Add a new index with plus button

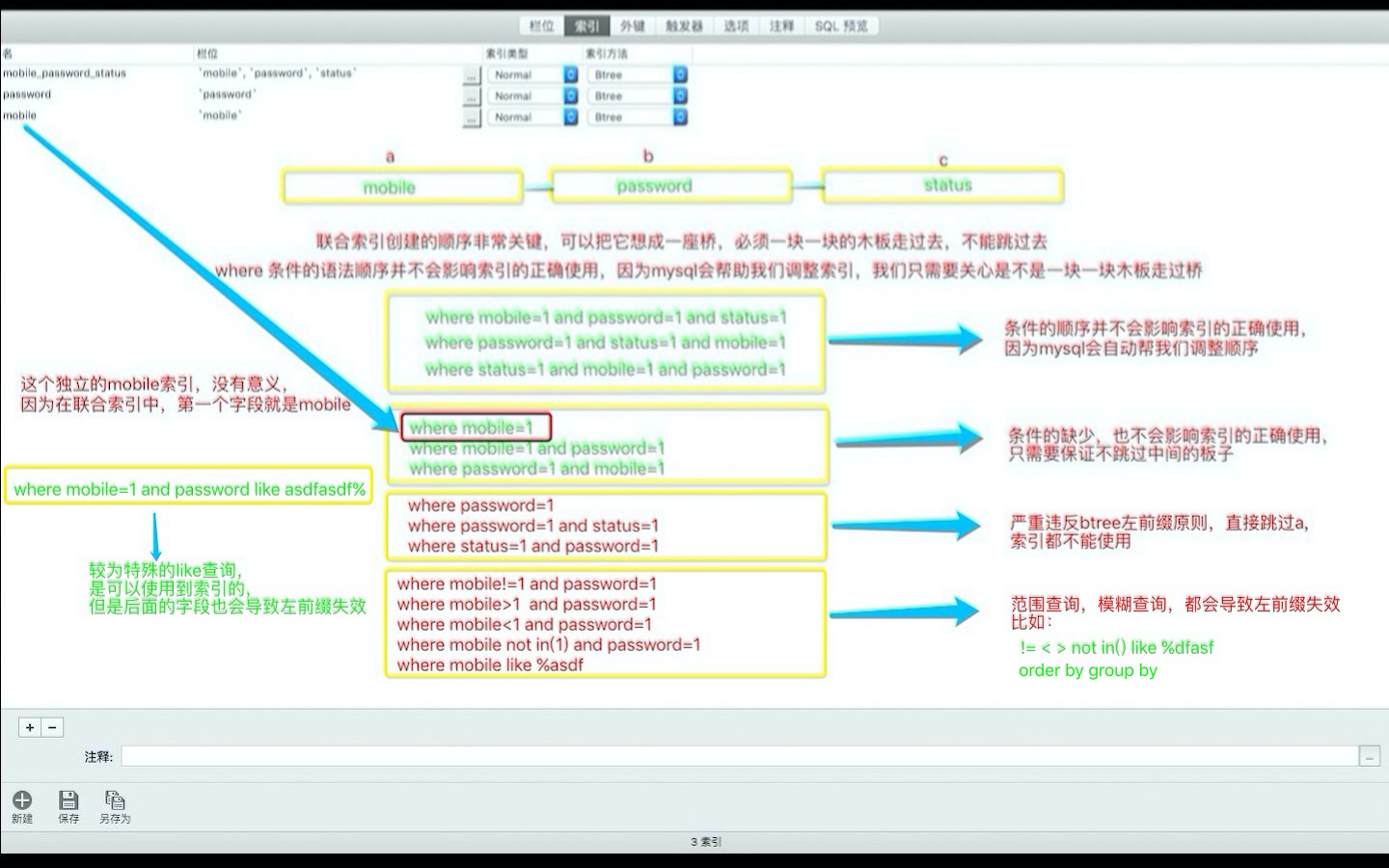pyautogui.click(x=30, y=728)
